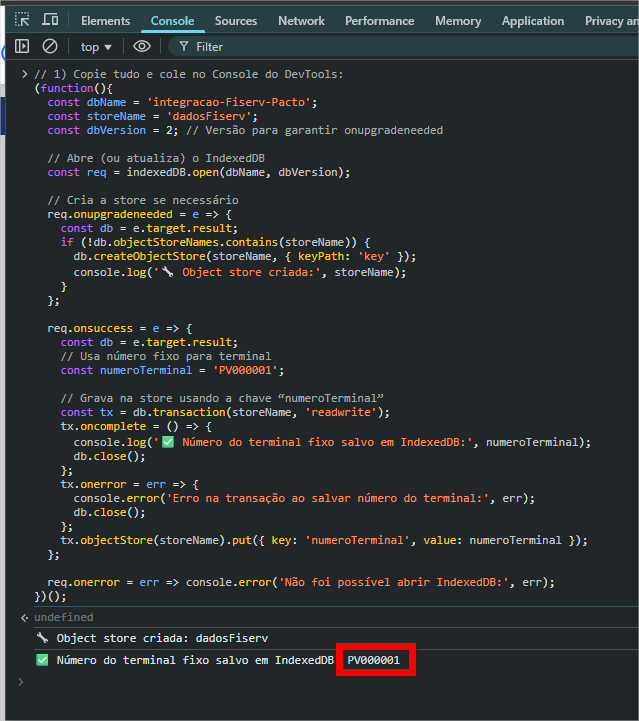Show the console sidebar panel

(21, 46)
